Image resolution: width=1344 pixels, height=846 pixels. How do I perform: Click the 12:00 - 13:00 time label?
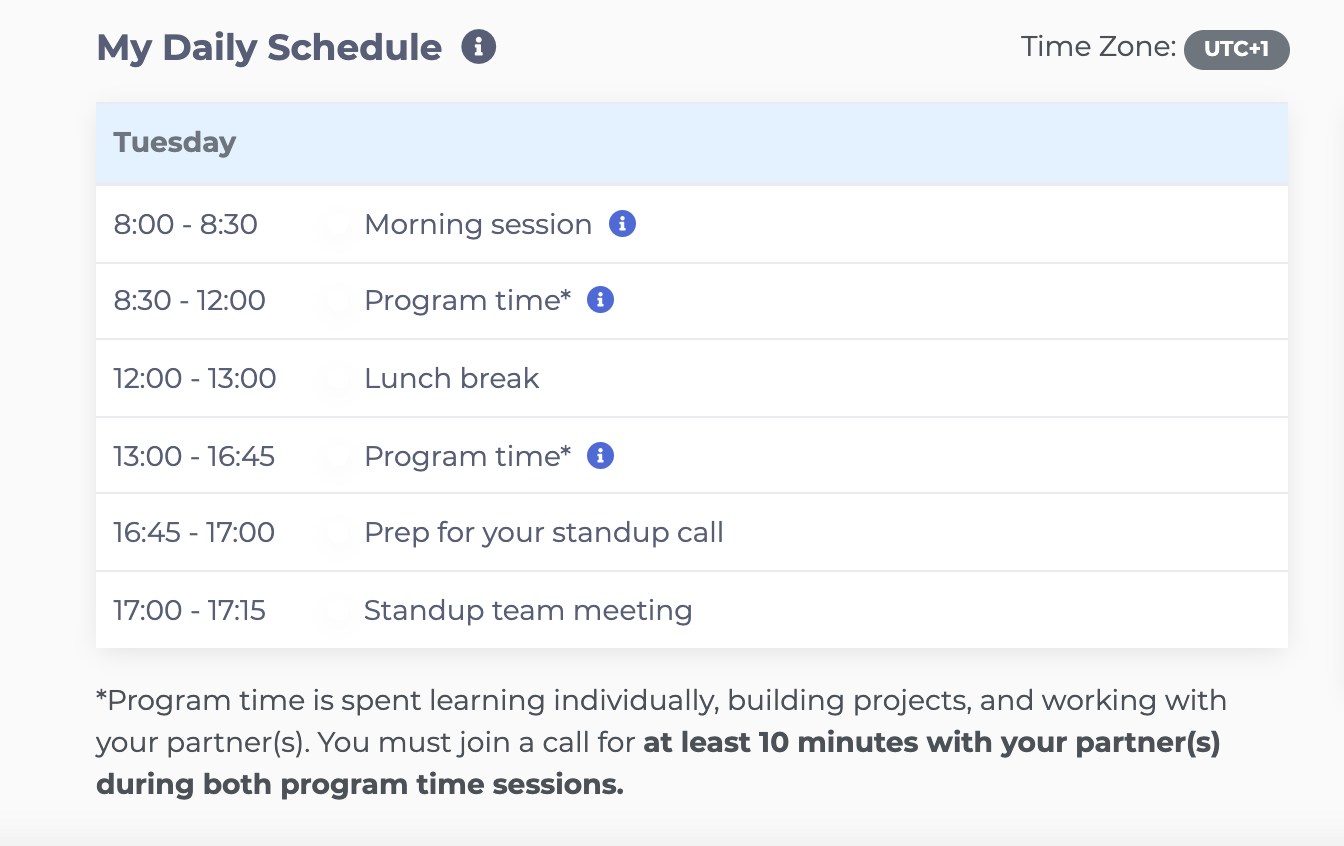pos(195,378)
